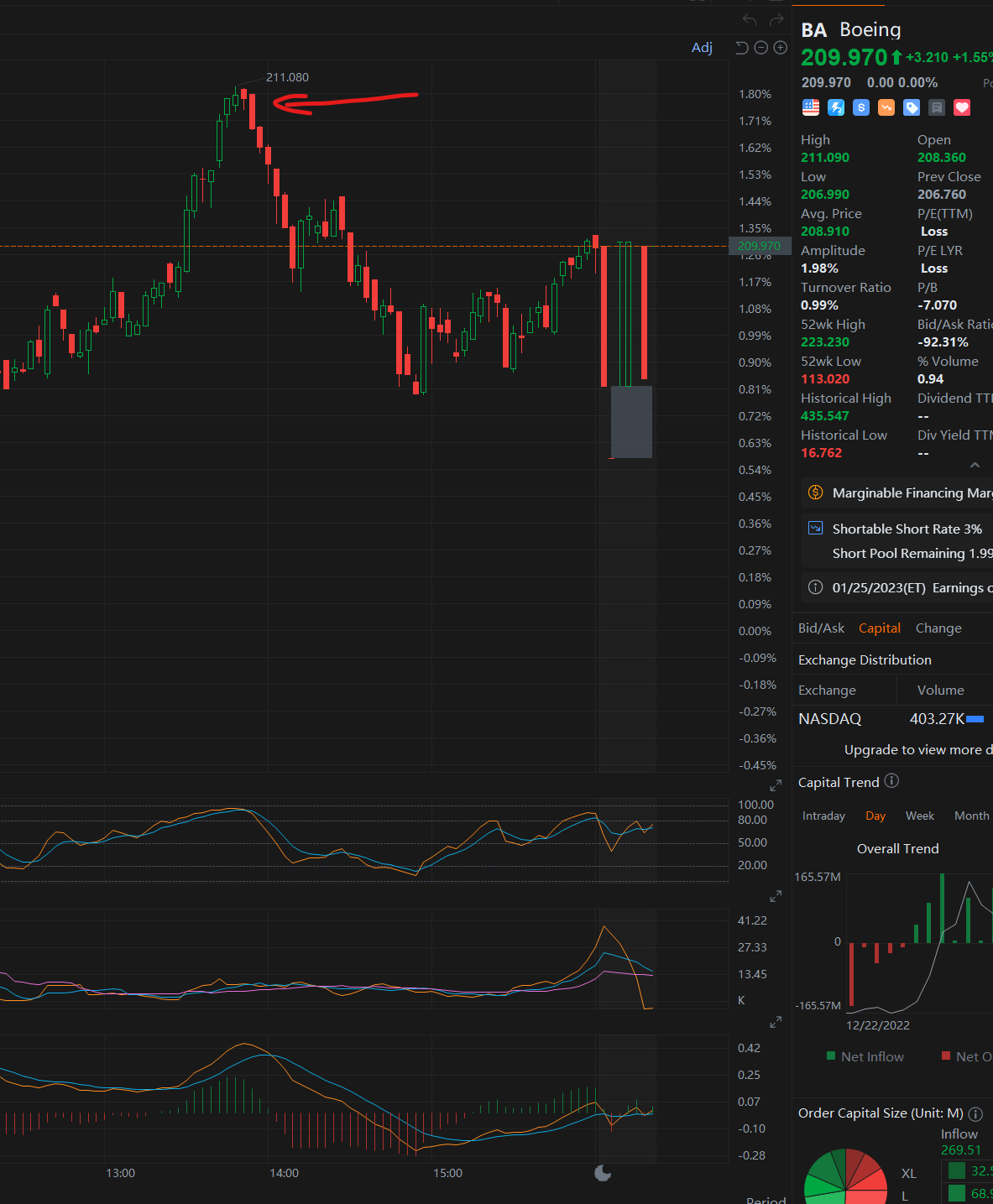Expand the volume indicator panel
The height and width of the screenshot is (1204, 993).
tap(776, 1023)
